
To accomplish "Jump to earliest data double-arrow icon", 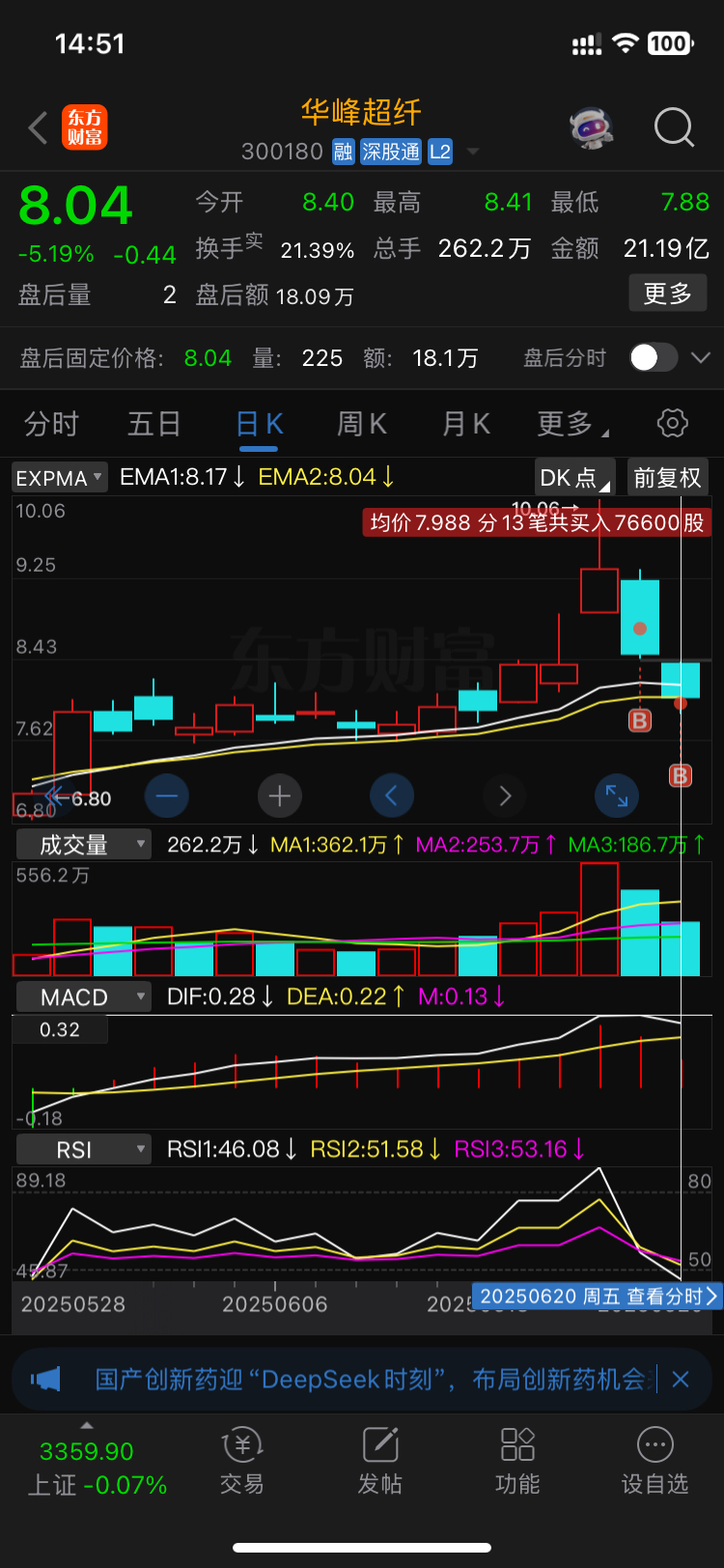I will point(55,798).
